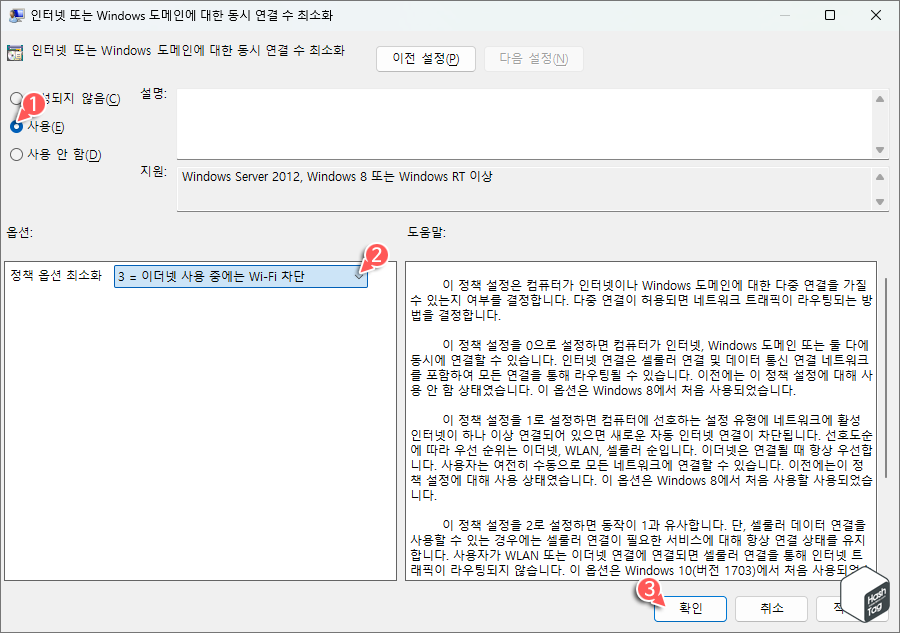The width and height of the screenshot is (900, 633).
Task: Select the 구성되지 않음(C) radio button
Action: [x=17, y=100]
